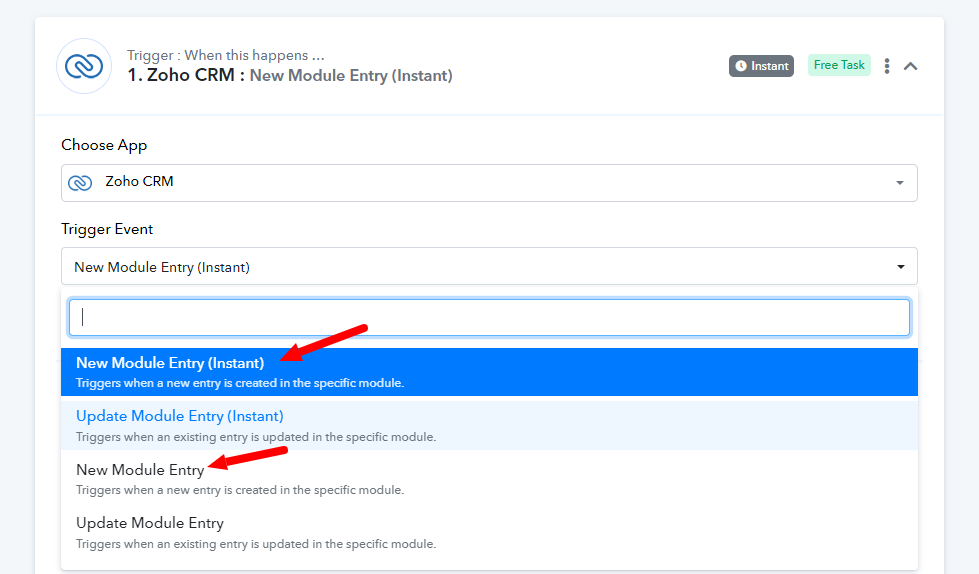
Task: Click the Instant badge
Action: (761, 66)
